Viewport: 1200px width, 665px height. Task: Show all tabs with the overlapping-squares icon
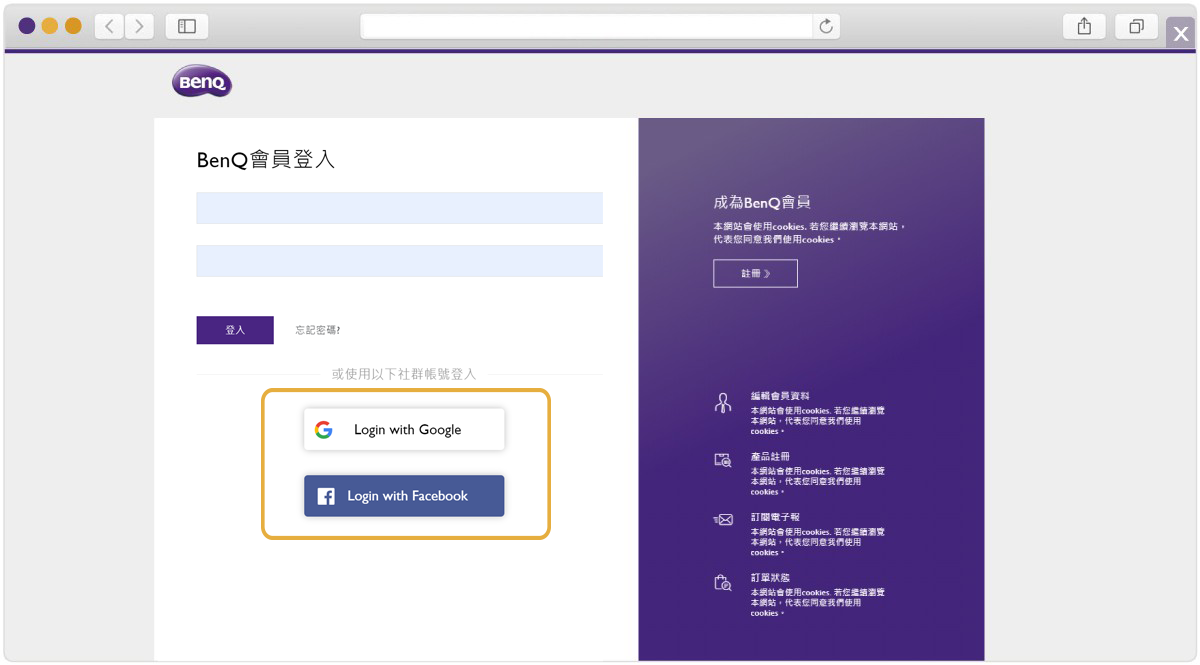pos(1136,26)
